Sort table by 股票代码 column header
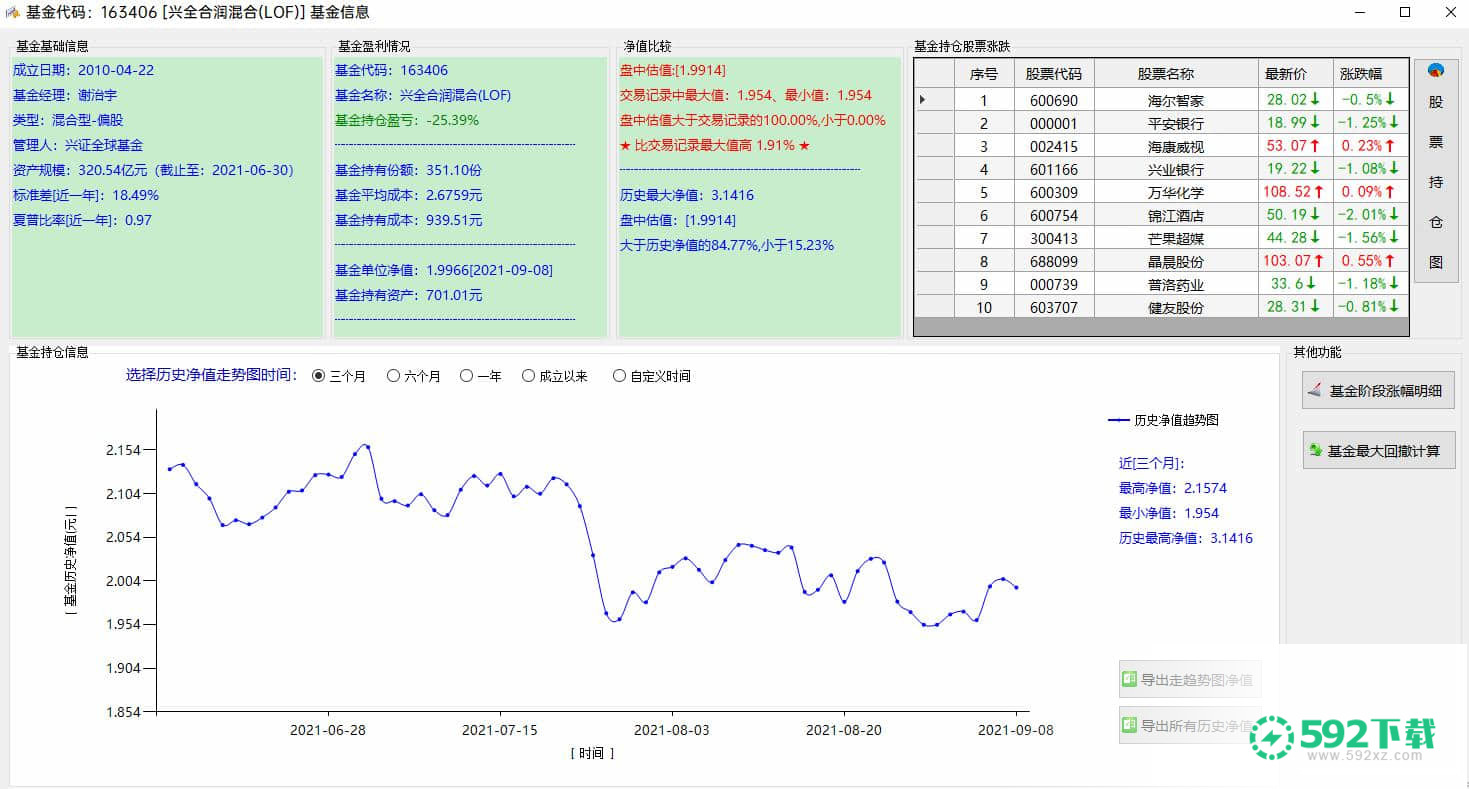The width and height of the screenshot is (1469, 789). [x=1054, y=73]
